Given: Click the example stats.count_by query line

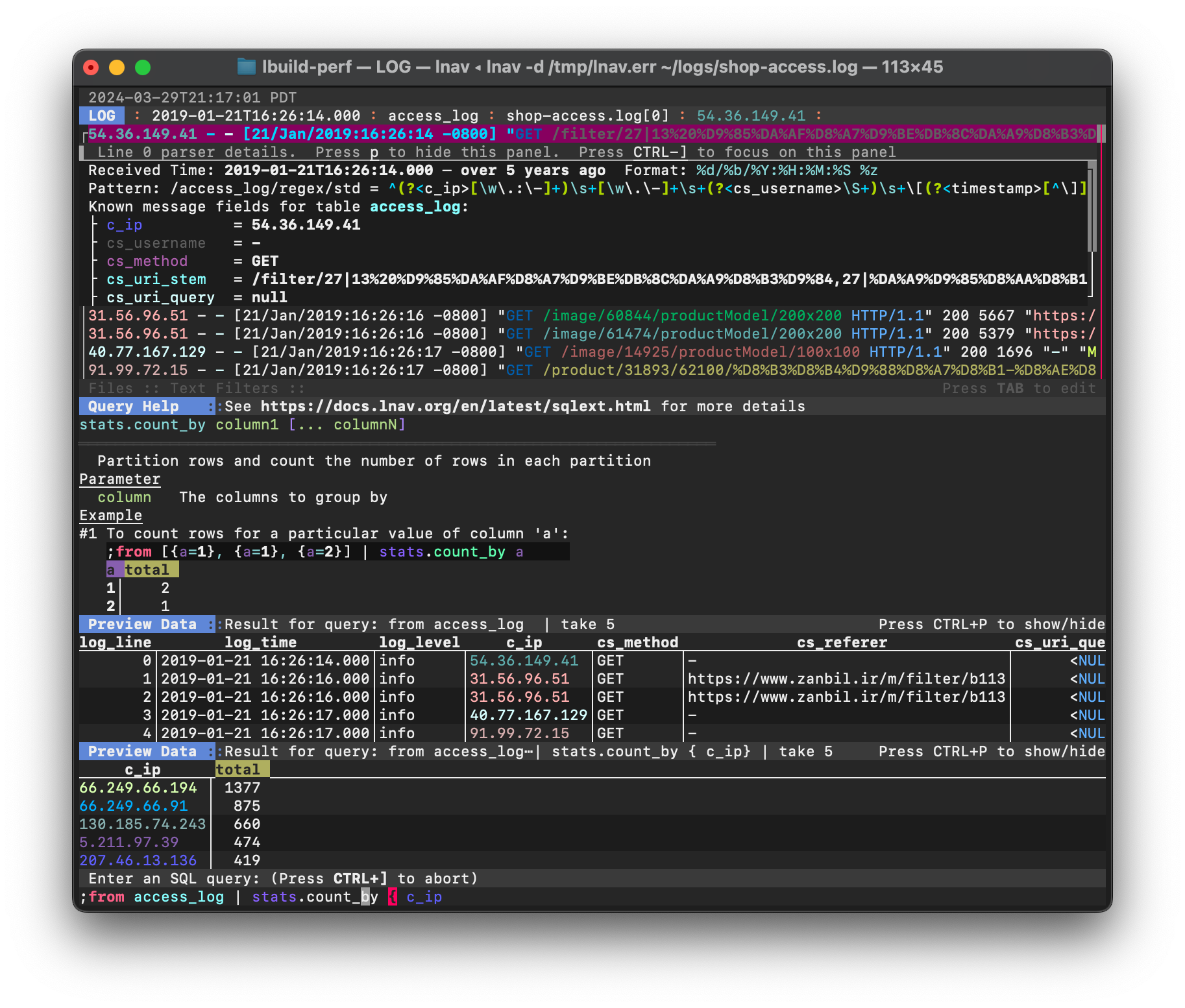Looking at the screenshot, I should point(337,551).
